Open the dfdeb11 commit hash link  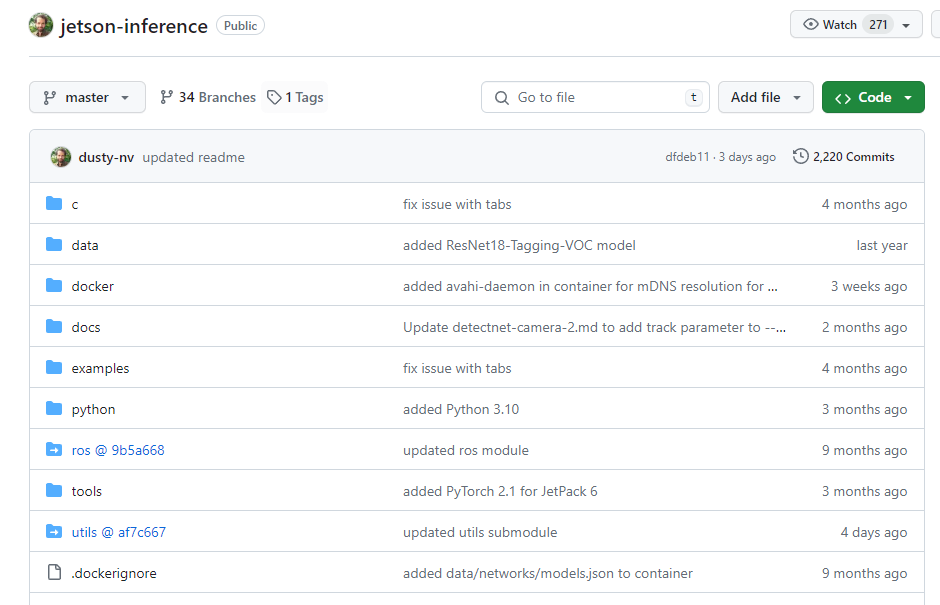coord(687,157)
